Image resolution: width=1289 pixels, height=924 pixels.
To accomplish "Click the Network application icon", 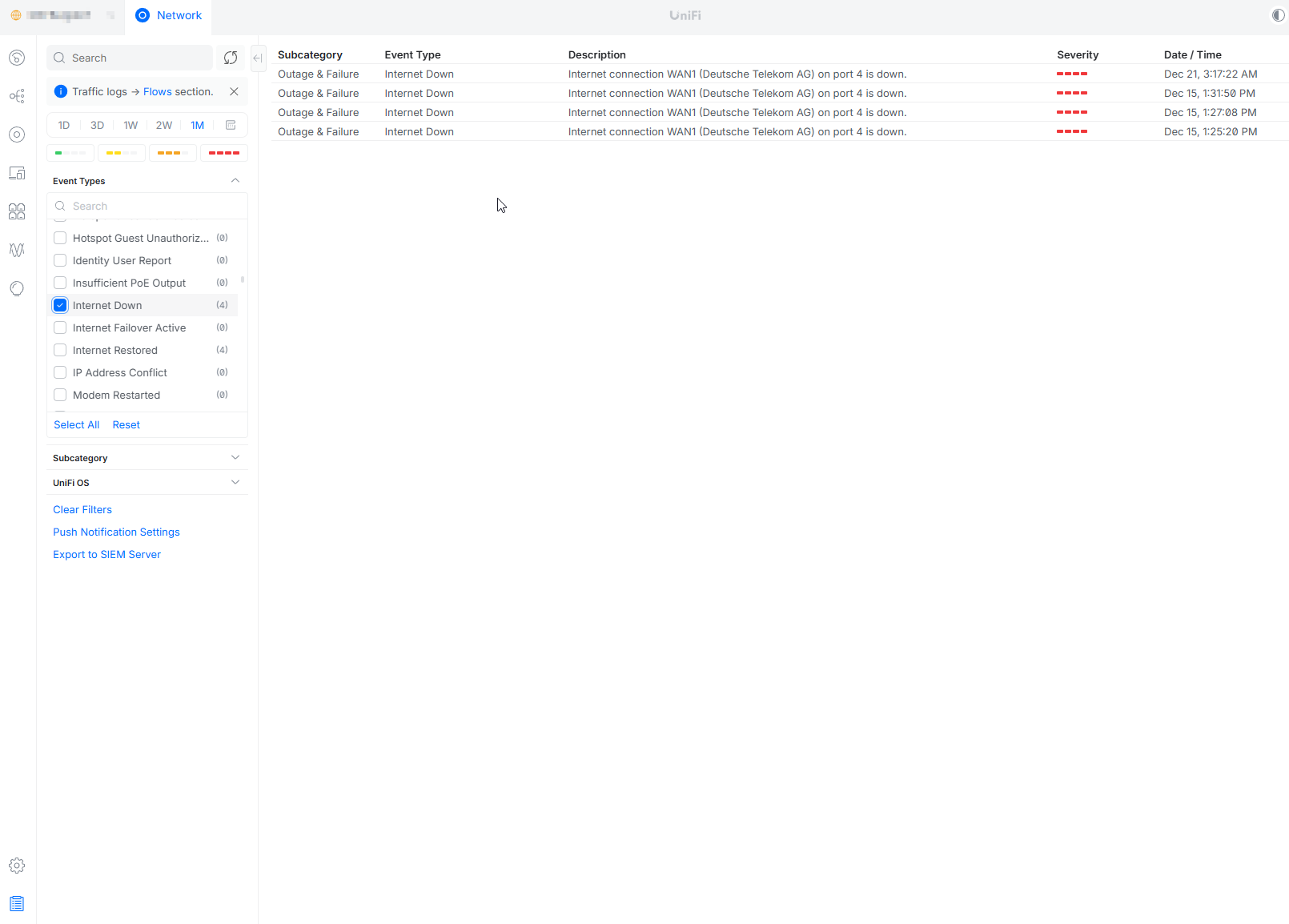I will coord(143,15).
